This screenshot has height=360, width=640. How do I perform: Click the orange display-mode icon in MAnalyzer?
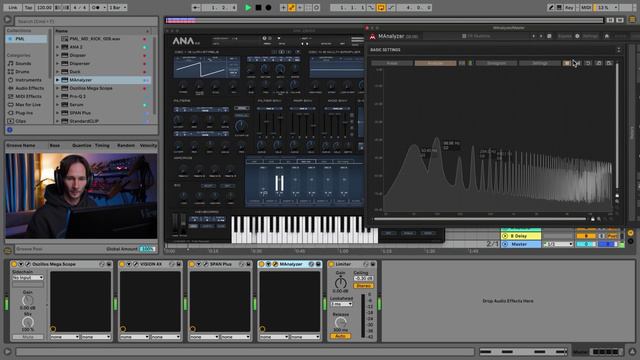567,63
